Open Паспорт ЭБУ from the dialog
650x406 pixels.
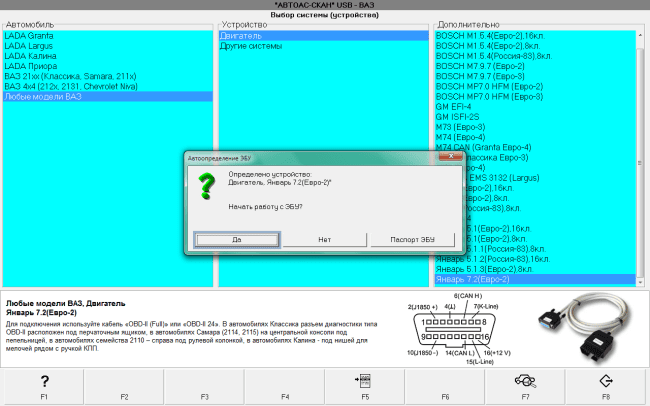413,240
